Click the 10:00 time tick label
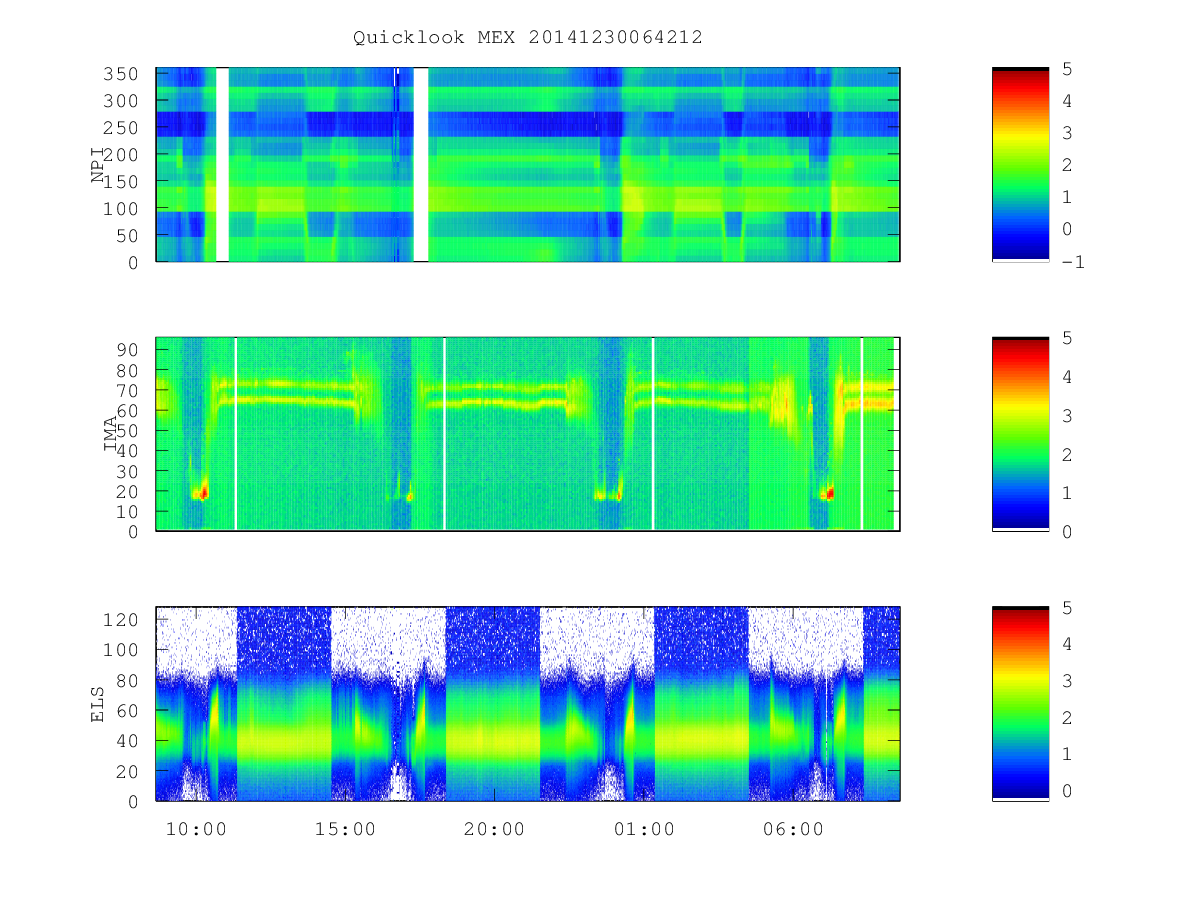Viewport: 1200px width, 900px height. (195, 829)
